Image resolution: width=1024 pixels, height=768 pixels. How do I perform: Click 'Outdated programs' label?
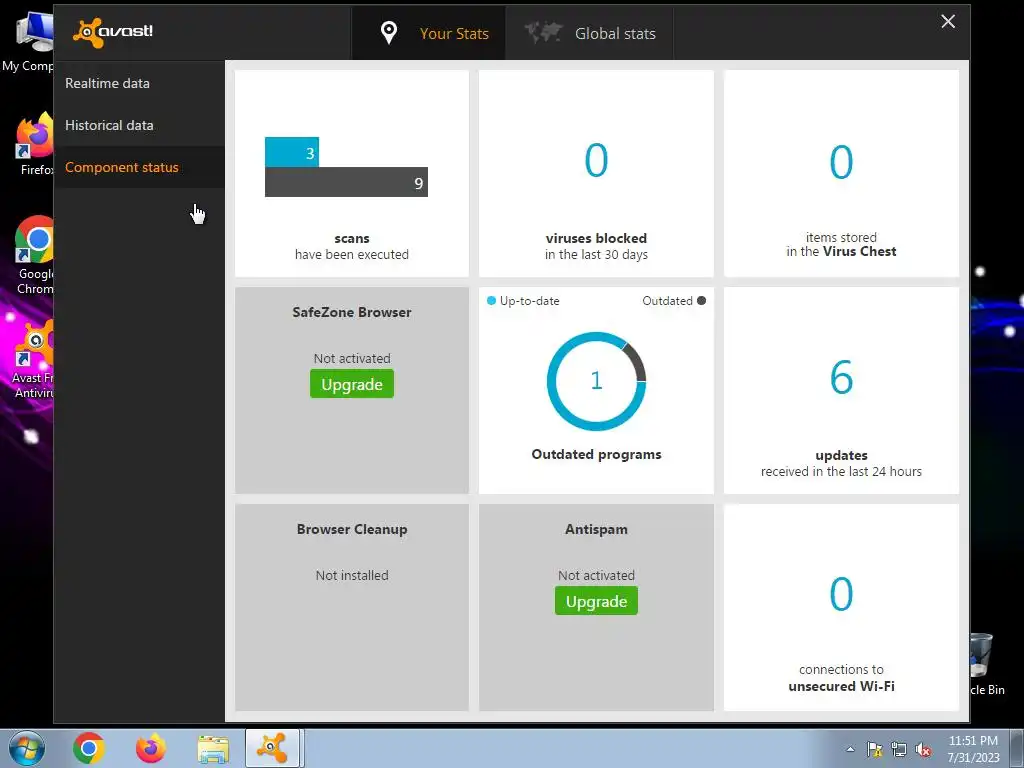(596, 455)
